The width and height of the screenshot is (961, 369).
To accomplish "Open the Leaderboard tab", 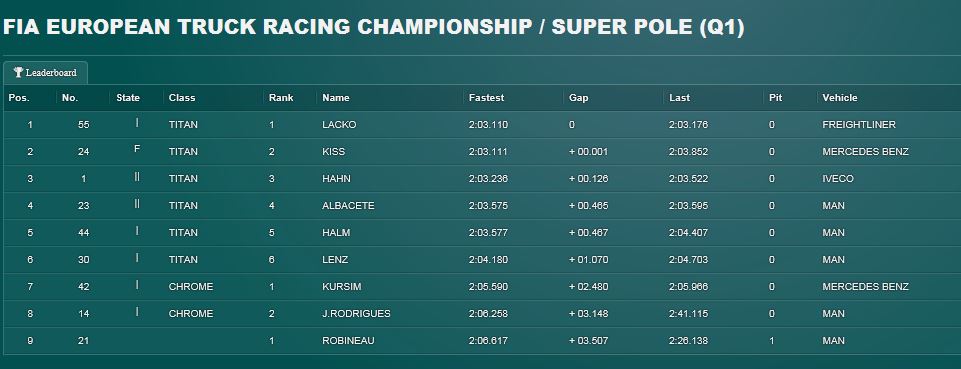I will pyautogui.click(x=45, y=72).
